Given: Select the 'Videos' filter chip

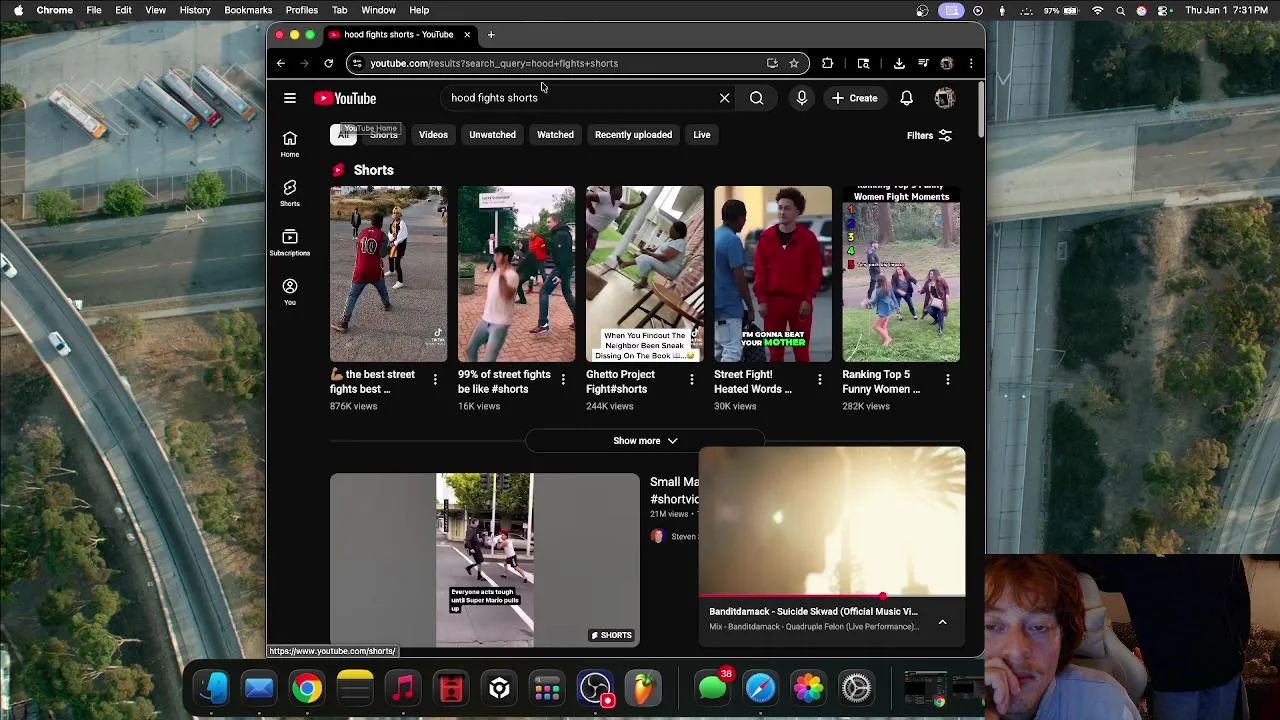Looking at the screenshot, I should [x=433, y=135].
